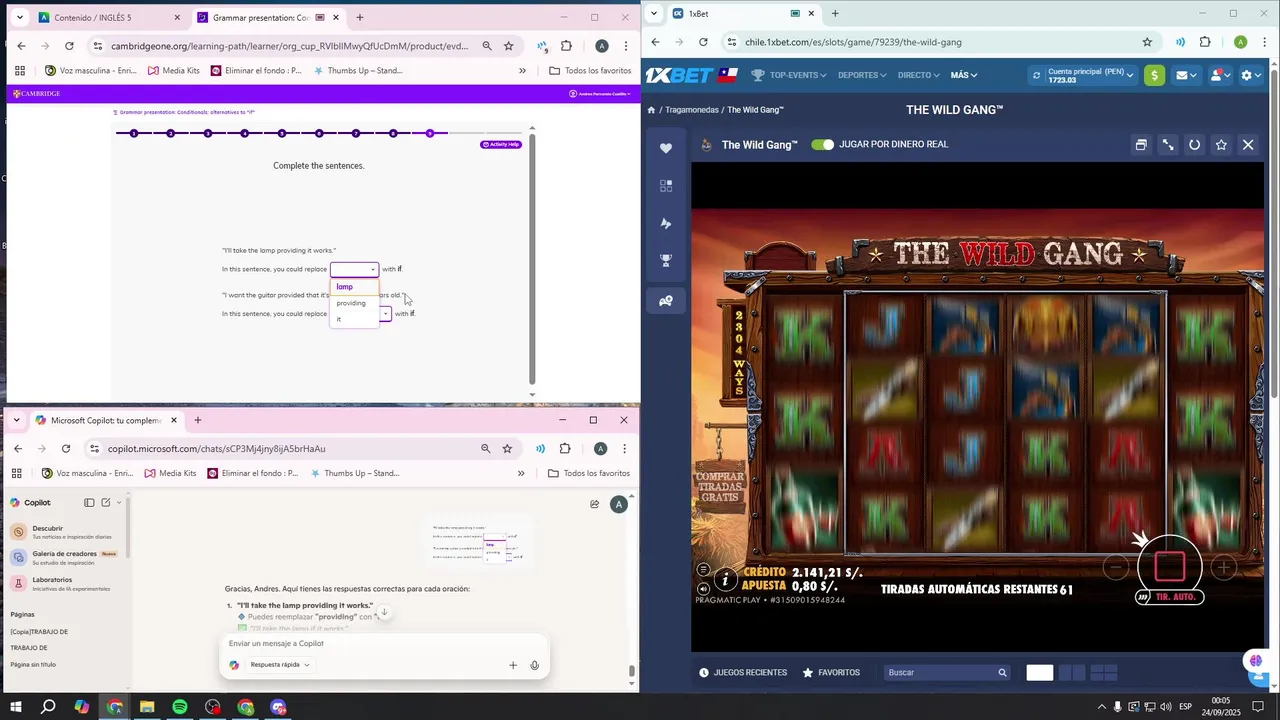Expand The Wild Gang game to fullscreen
The width and height of the screenshot is (1280, 720).
click(x=1168, y=145)
